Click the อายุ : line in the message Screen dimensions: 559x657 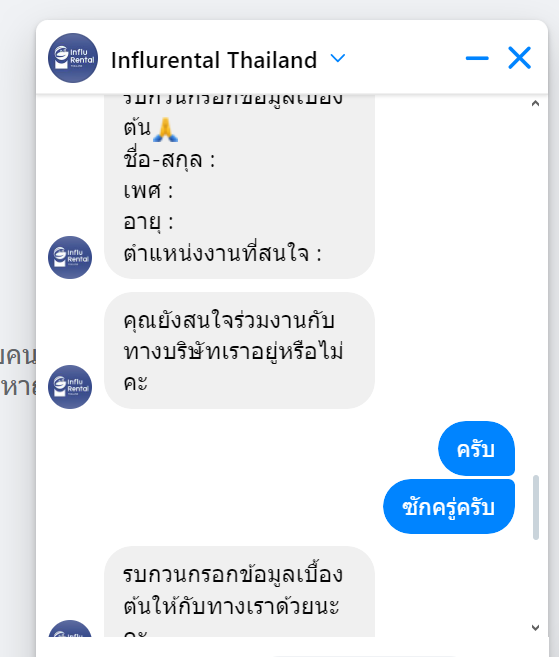(x=148, y=222)
